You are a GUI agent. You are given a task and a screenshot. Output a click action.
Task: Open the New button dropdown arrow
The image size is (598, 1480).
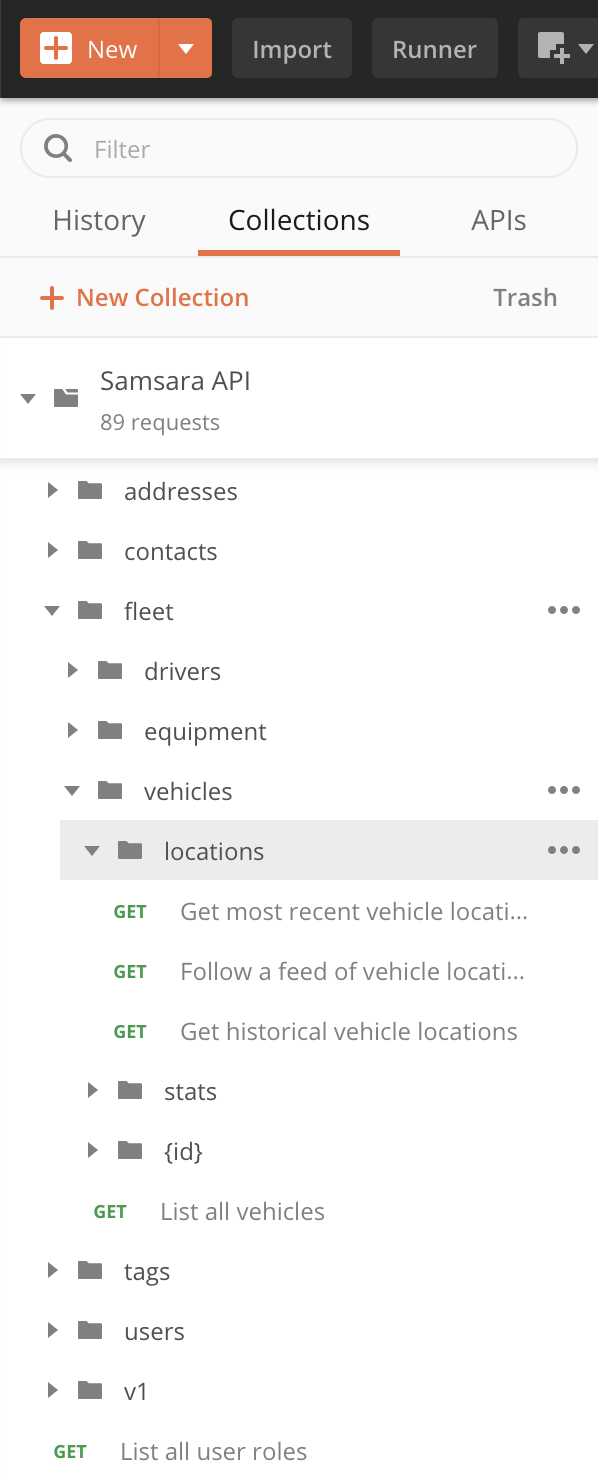pos(186,48)
